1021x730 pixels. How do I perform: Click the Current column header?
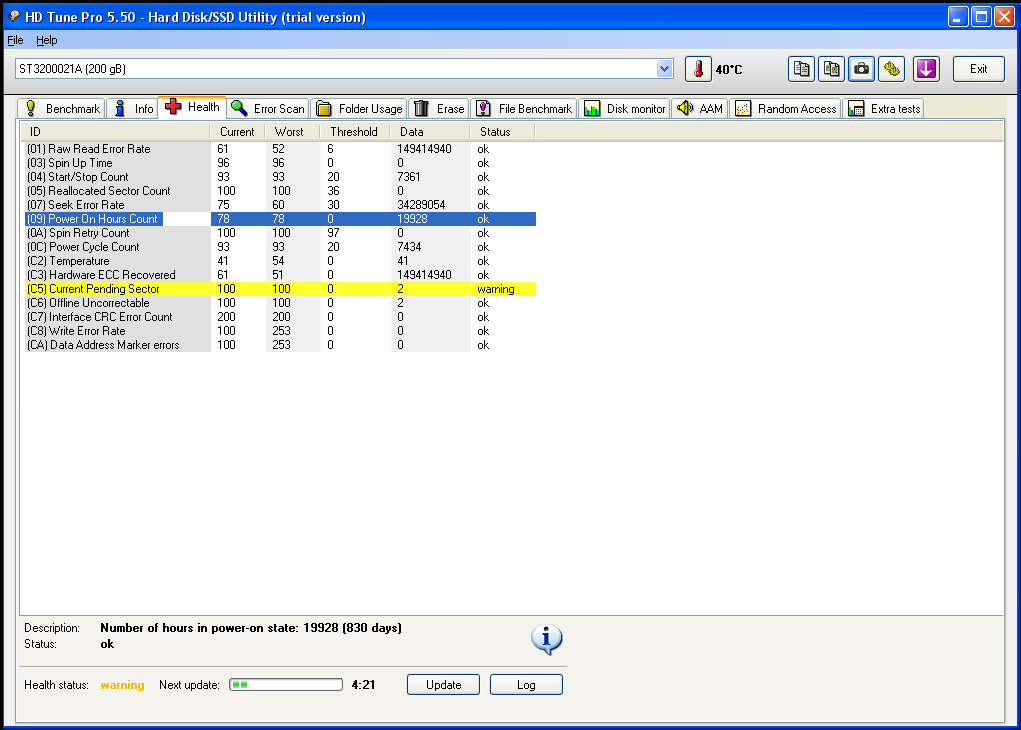(237, 132)
